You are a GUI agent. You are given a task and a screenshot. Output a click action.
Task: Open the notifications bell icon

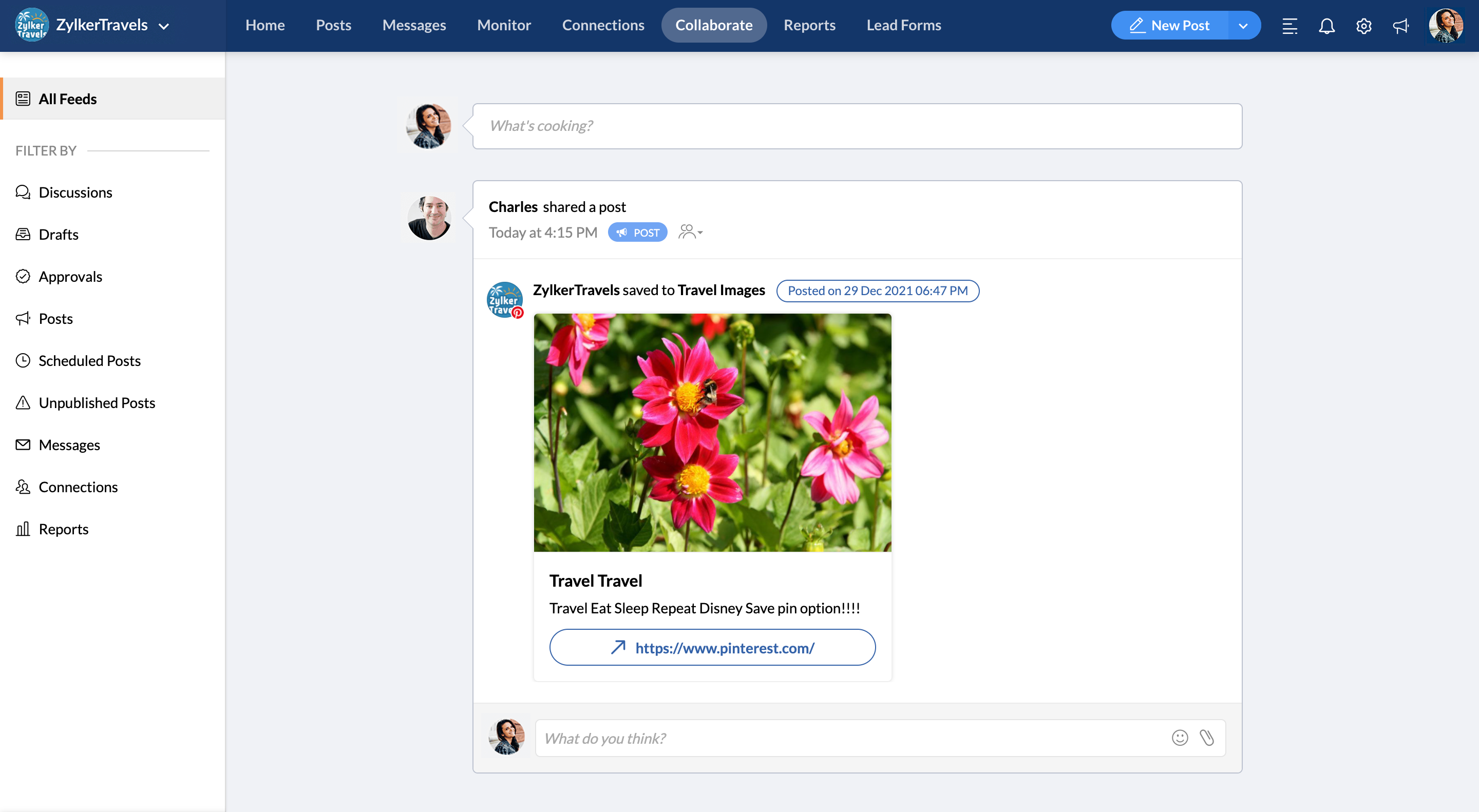coord(1326,26)
